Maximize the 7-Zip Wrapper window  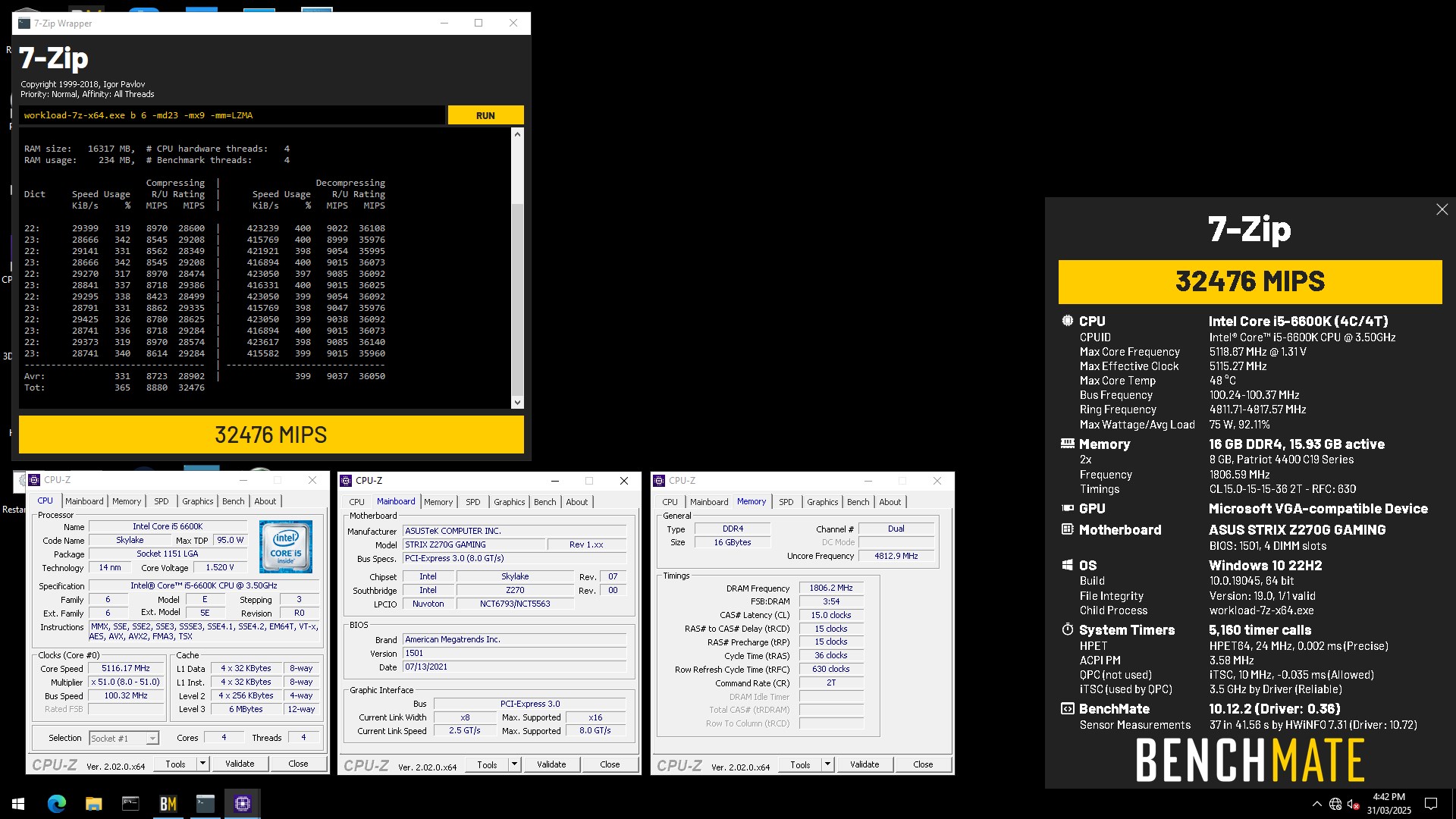click(479, 23)
